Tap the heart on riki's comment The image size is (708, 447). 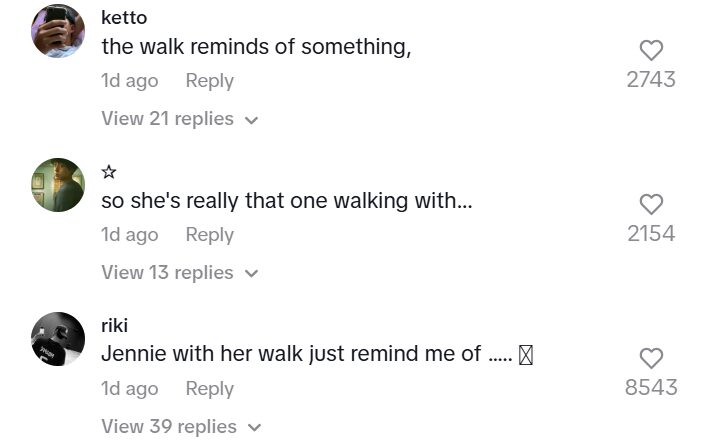tap(651, 359)
